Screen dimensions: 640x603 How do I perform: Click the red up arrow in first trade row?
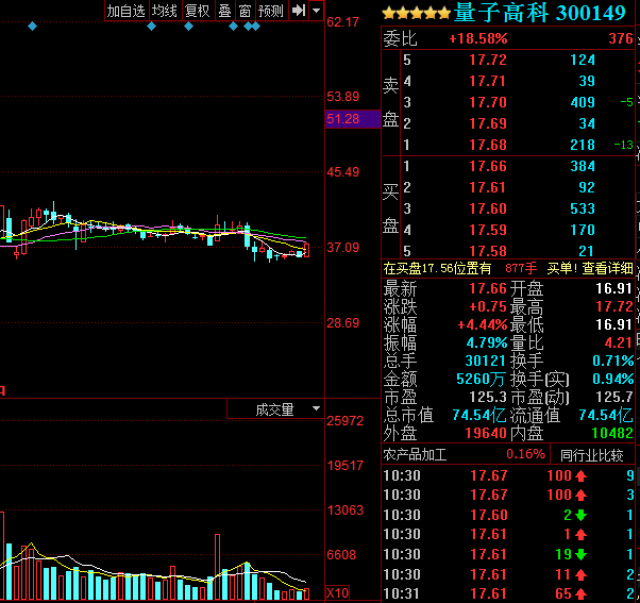581,476
